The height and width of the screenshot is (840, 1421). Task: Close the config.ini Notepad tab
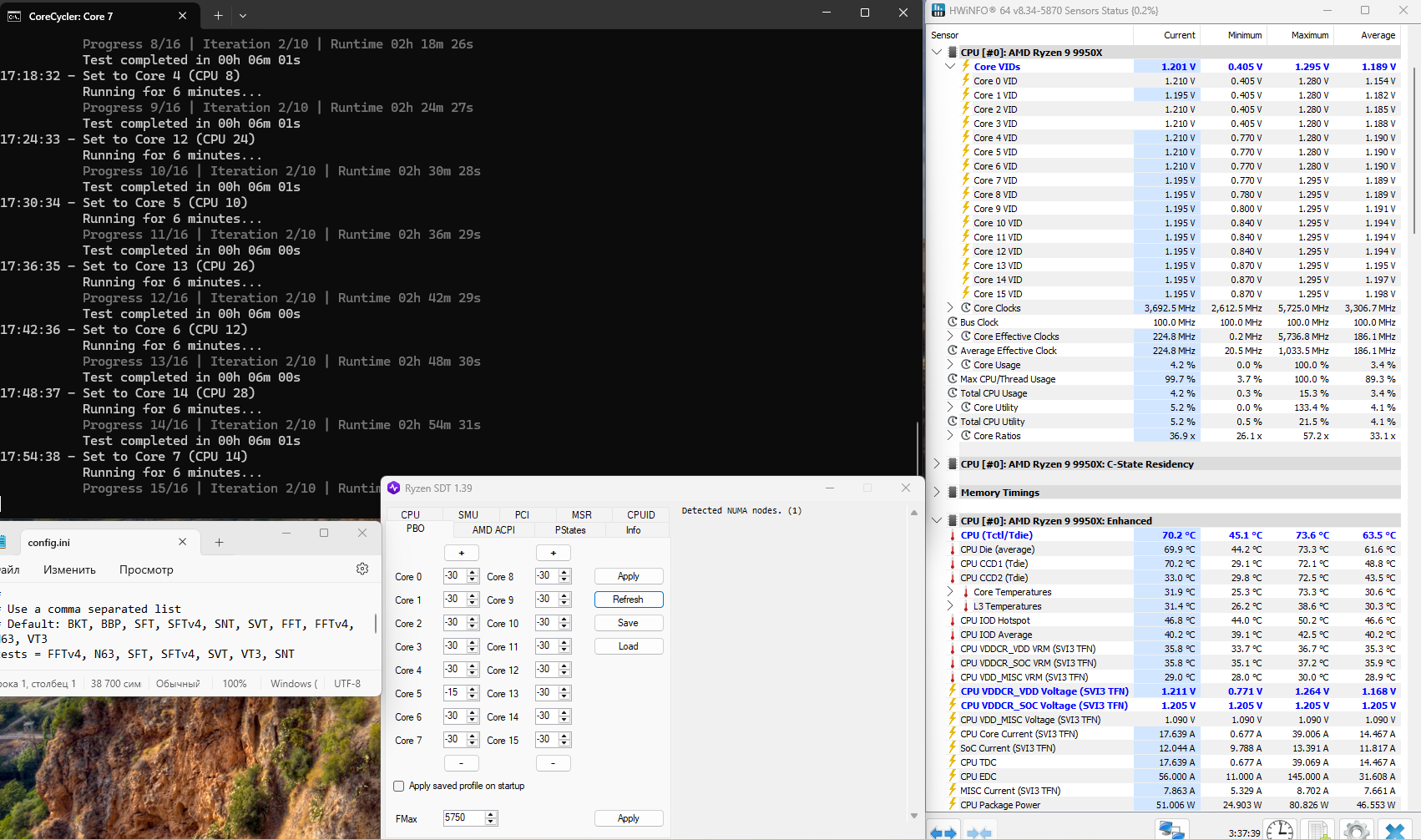[x=183, y=542]
